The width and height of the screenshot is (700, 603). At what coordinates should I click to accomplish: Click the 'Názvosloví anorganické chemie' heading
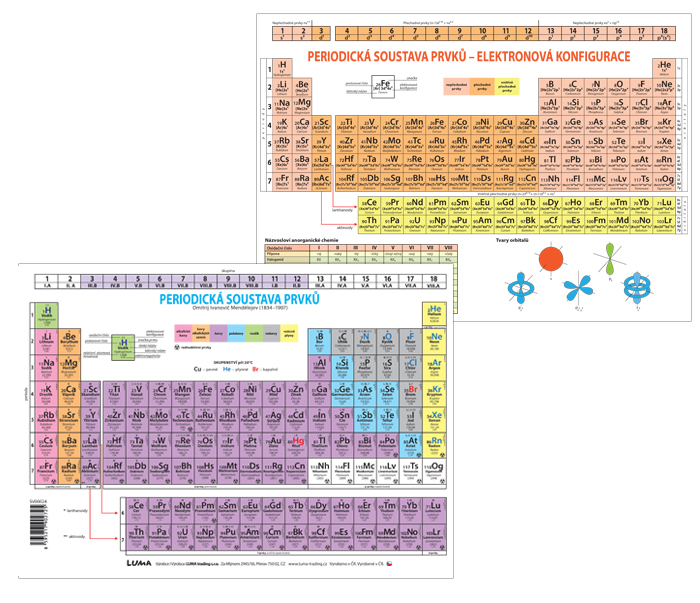coord(301,240)
